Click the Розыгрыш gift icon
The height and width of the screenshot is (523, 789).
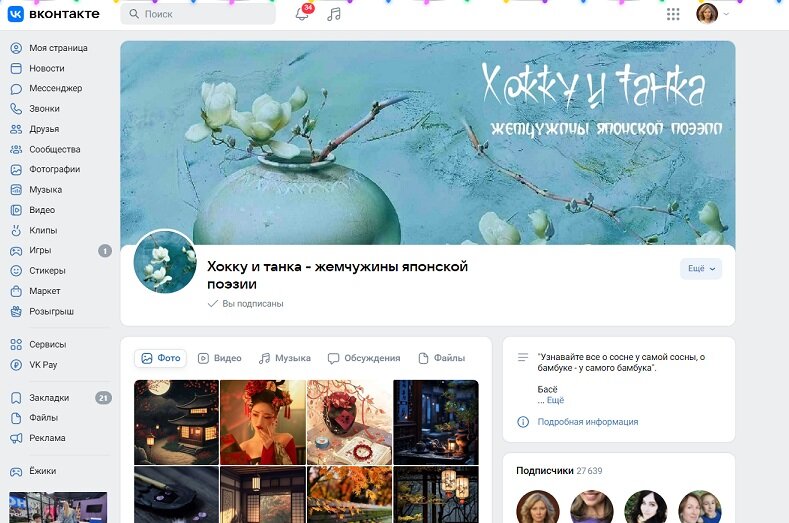[16, 312]
